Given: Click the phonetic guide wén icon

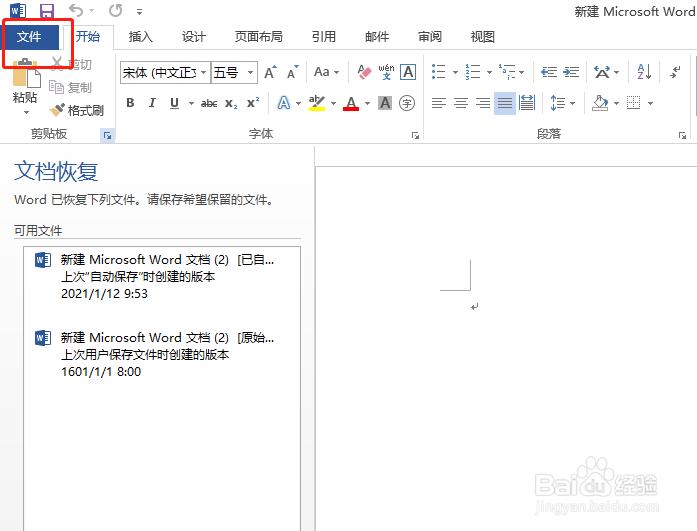Looking at the screenshot, I should point(386,72).
